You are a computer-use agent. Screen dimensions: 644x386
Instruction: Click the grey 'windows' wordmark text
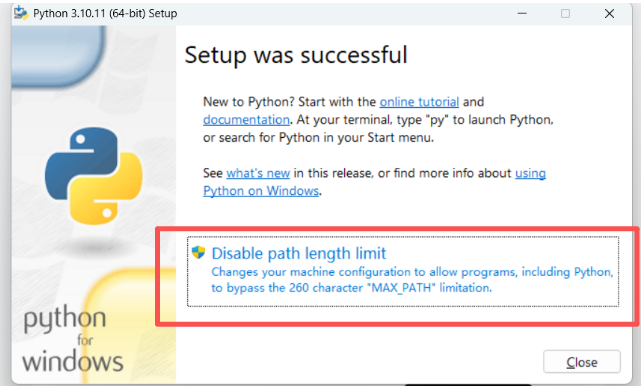pos(73,362)
